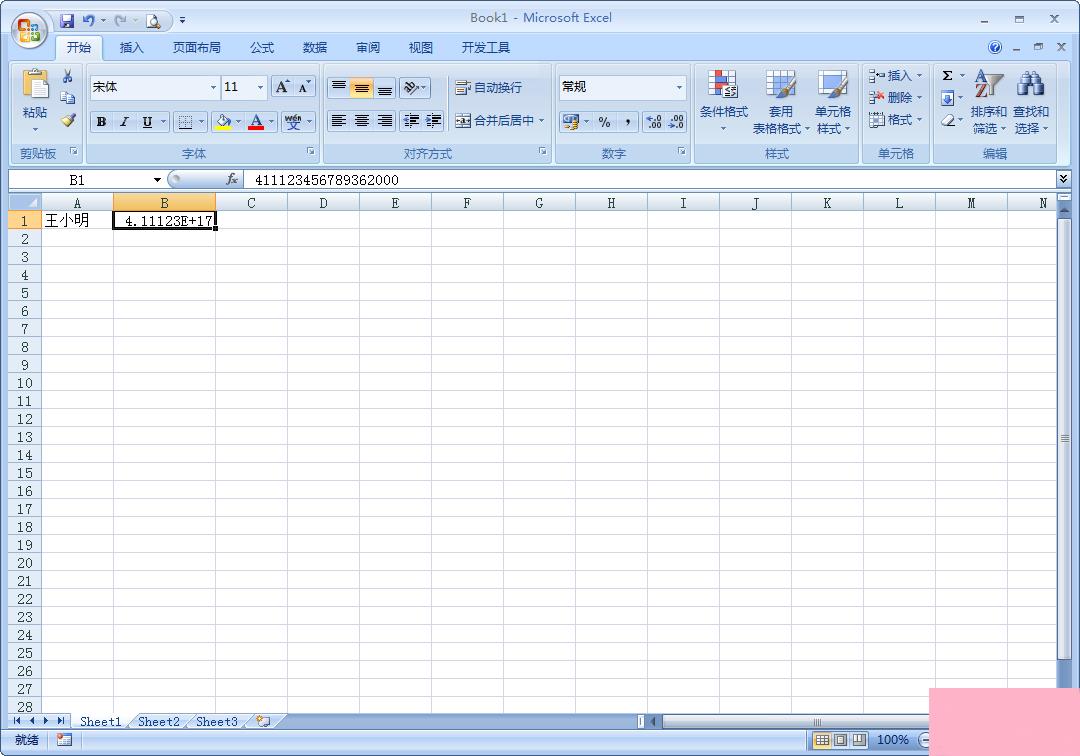Set middle vertical alignment
Image resolution: width=1080 pixels, height=756 pixels.
pyautogui.click(x=362, y=87)
